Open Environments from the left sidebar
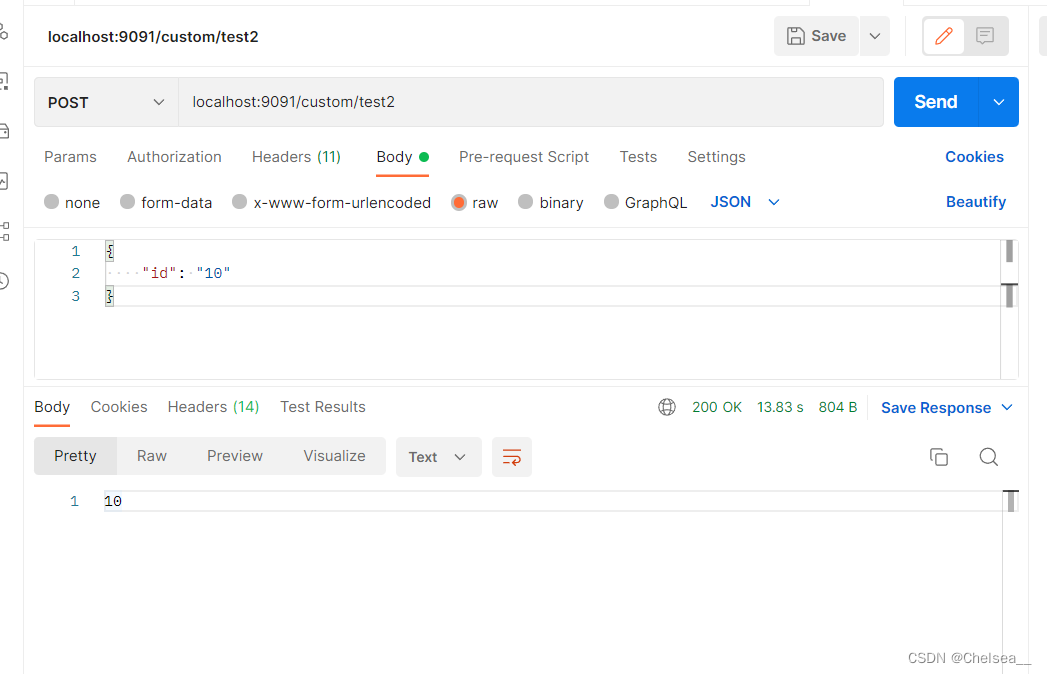The height and width of the screenshot is (674, 1047). point(3,80)
